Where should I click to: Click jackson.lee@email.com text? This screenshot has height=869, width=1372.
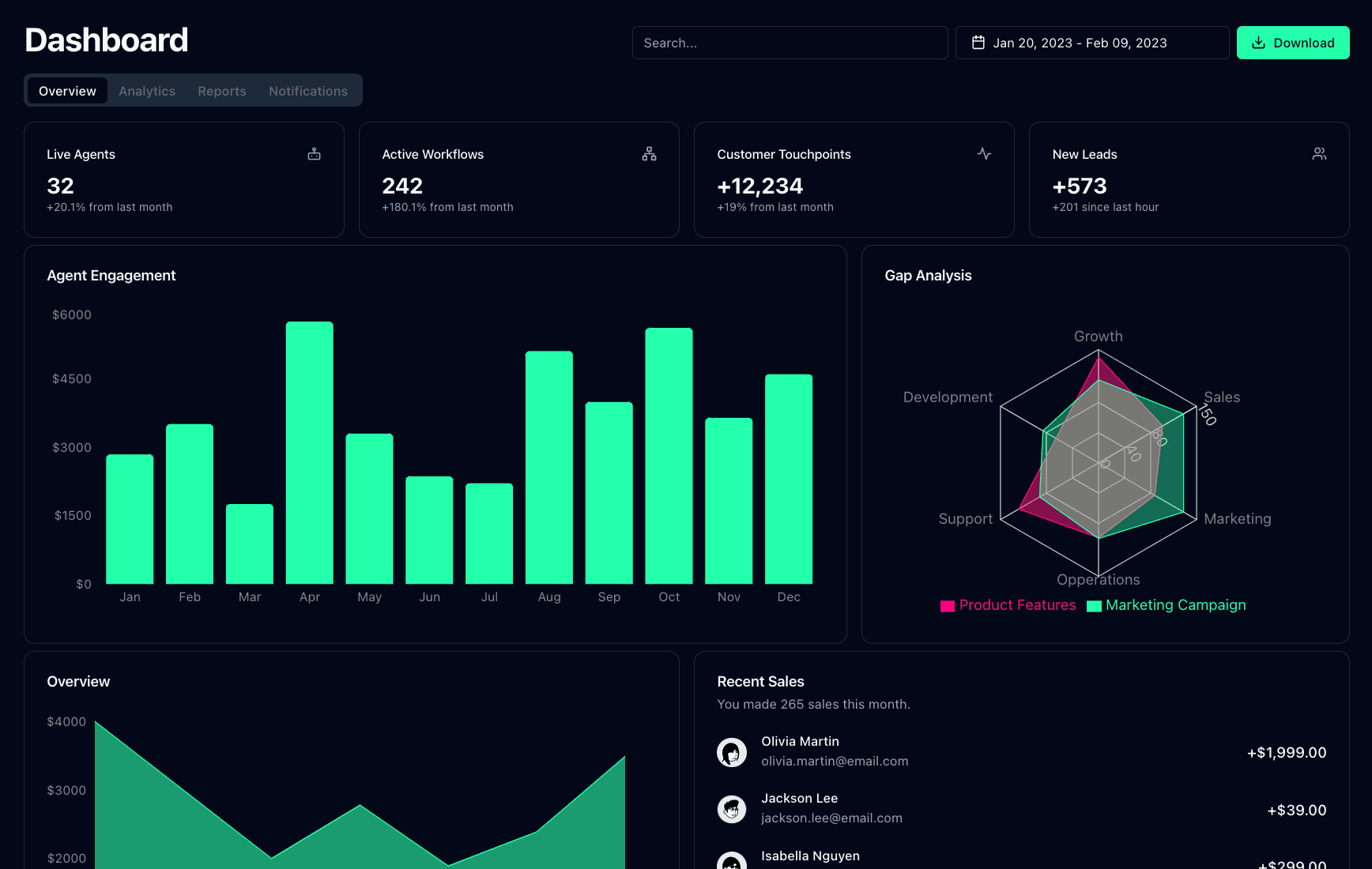[x=831, y=818]
